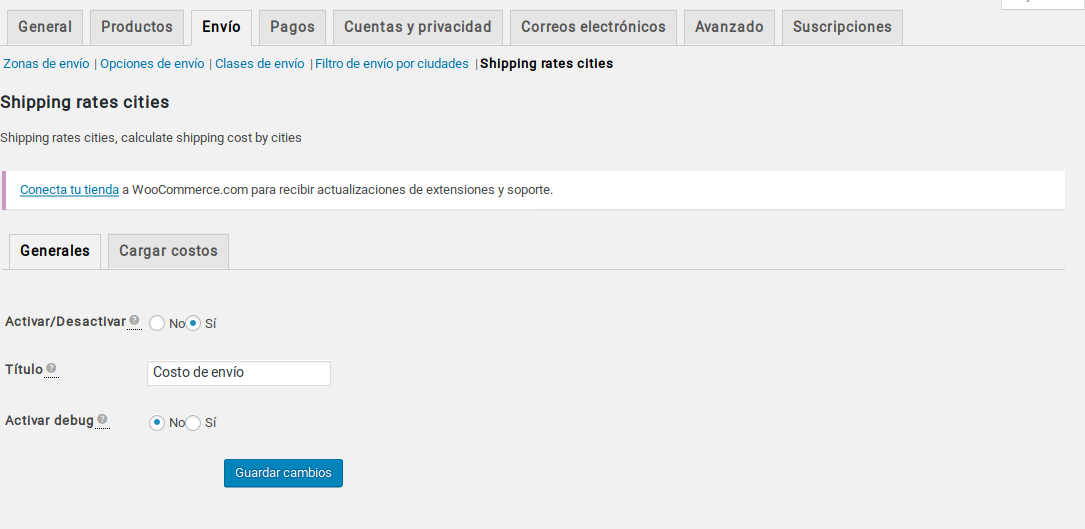Image resolution: width=1085 pixels, height=529 pixels.
Task: Switch to the Productos tab
Action: point(137,28)
